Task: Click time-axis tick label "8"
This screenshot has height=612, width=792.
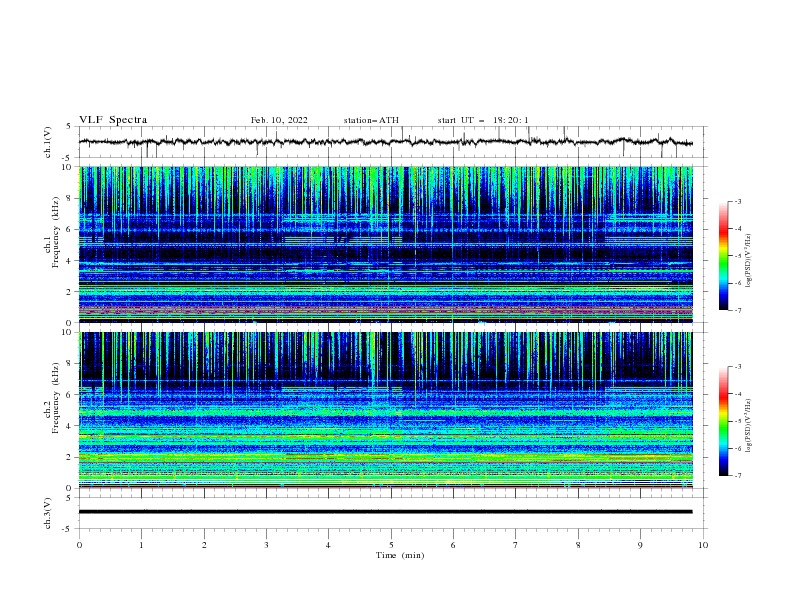Action: click(578, 545)
